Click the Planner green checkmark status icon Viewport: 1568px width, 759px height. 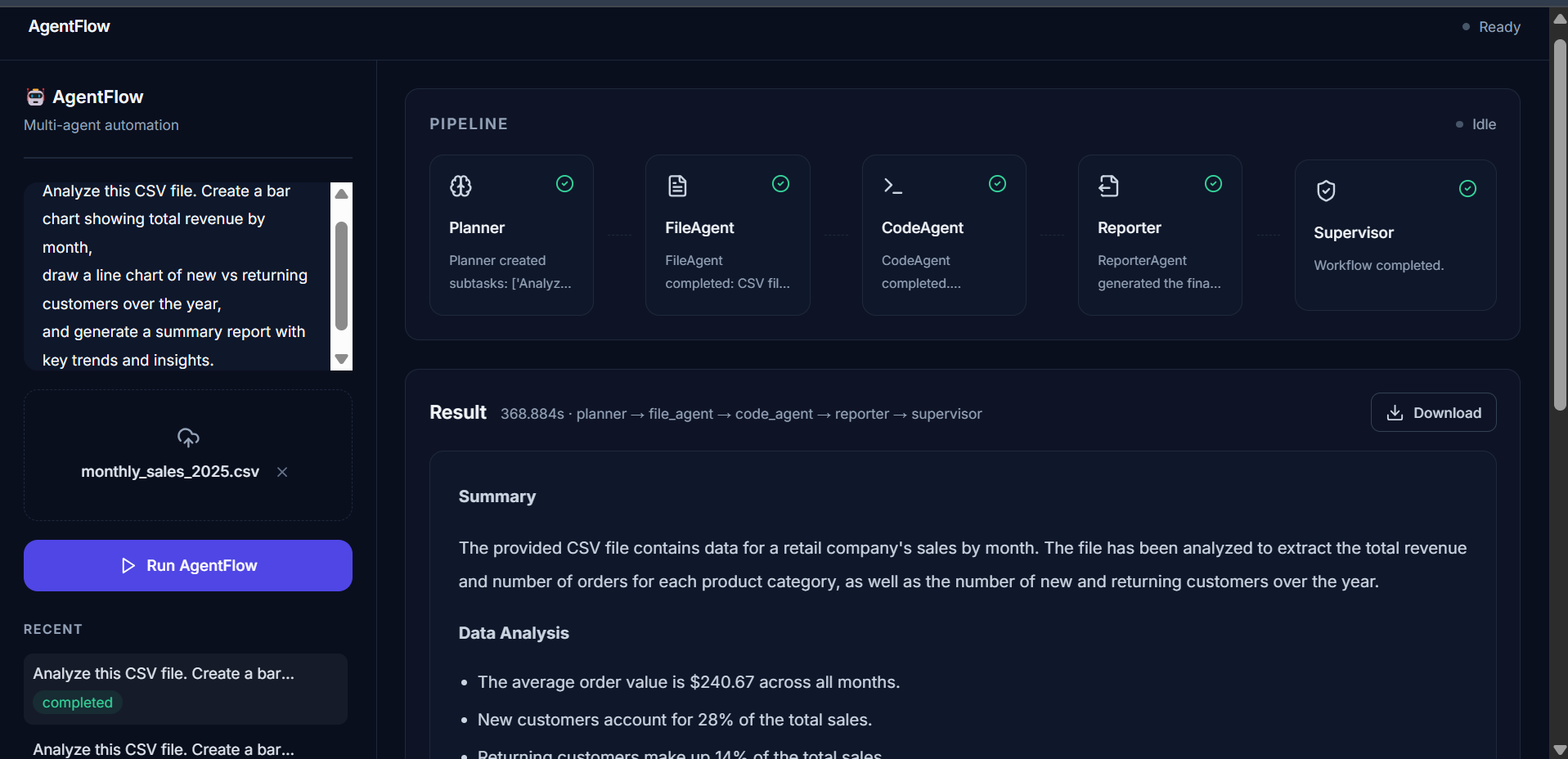[564, 184]
